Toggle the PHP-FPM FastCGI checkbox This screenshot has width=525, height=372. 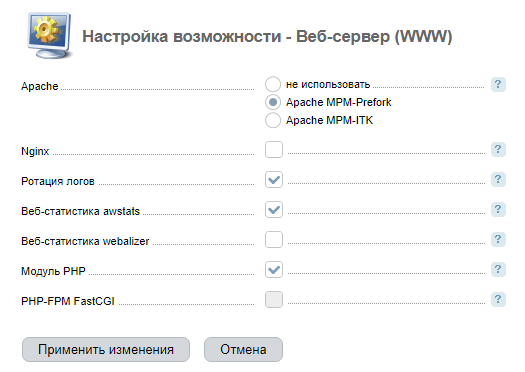point(274,299)
